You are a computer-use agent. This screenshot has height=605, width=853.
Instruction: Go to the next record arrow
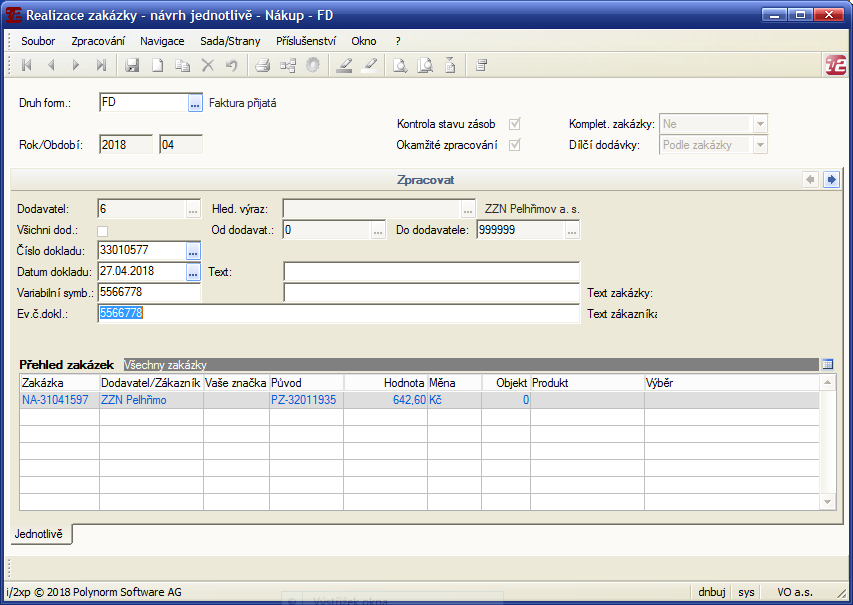point(76,65)
